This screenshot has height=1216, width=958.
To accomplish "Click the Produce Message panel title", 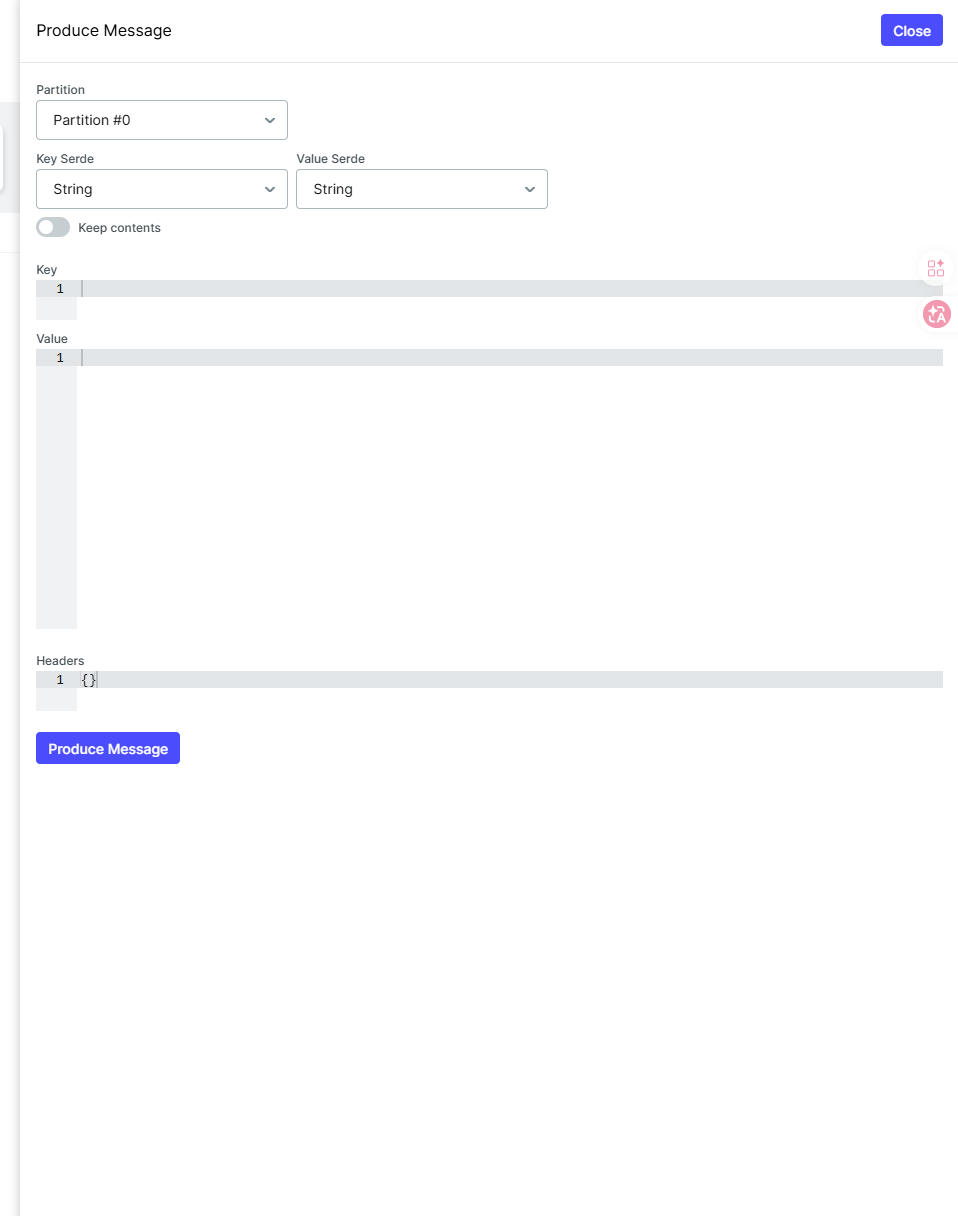I will tap(104, 30).
